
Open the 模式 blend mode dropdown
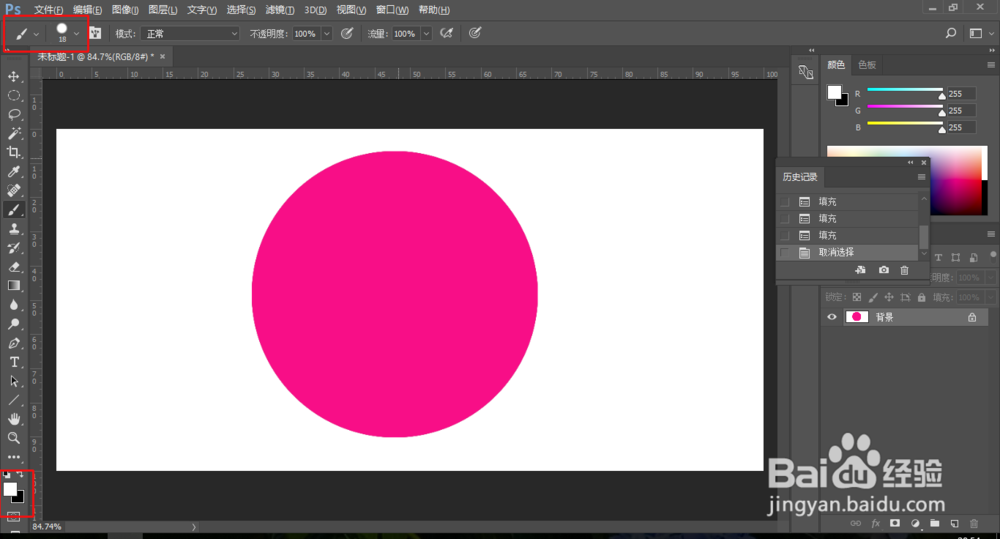click(x=190, y=34)
